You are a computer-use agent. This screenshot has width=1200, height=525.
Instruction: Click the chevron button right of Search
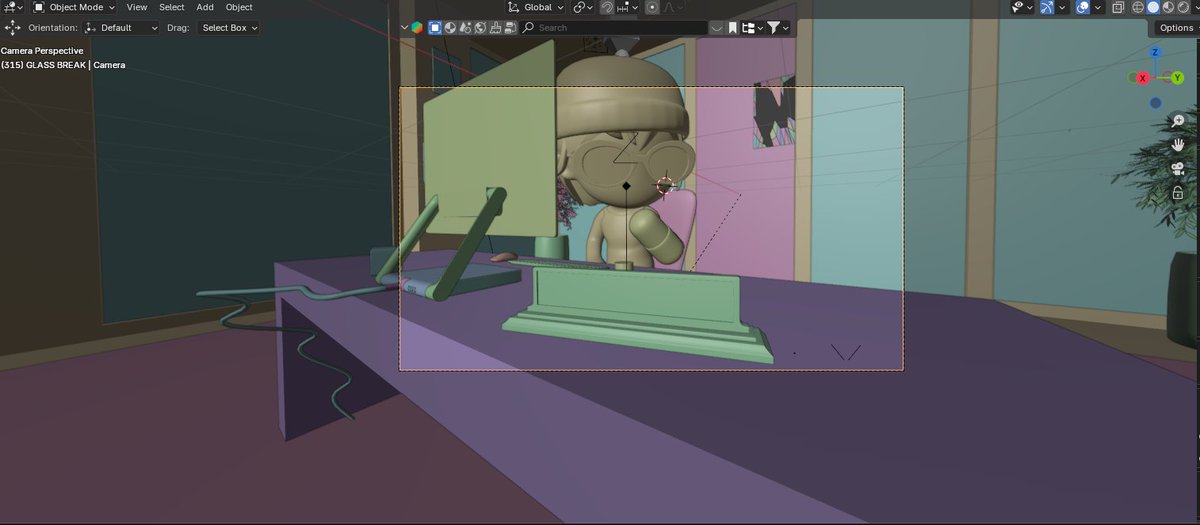coord(717,28)
